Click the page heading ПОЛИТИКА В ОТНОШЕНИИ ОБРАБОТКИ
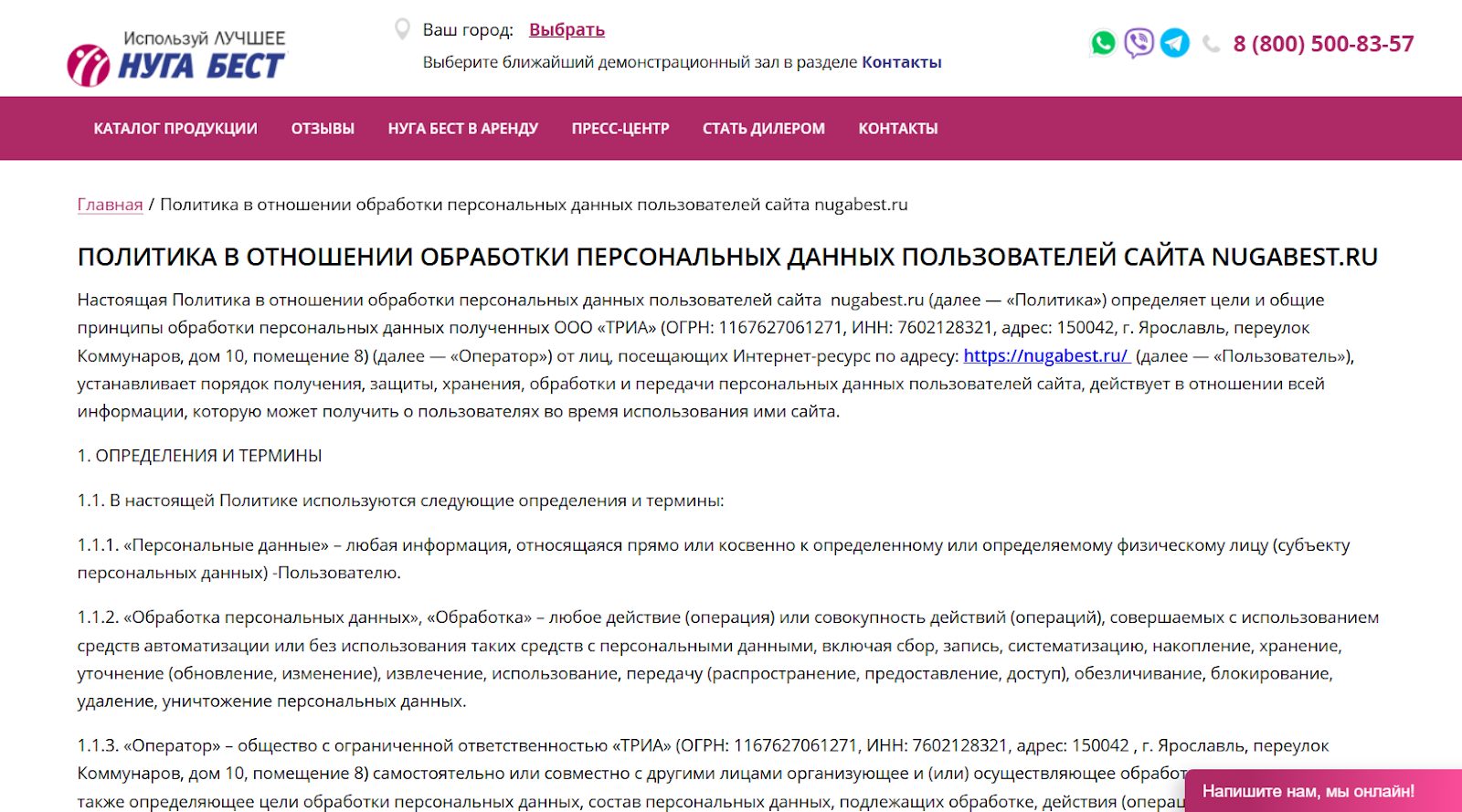 (x=727, y=258)
